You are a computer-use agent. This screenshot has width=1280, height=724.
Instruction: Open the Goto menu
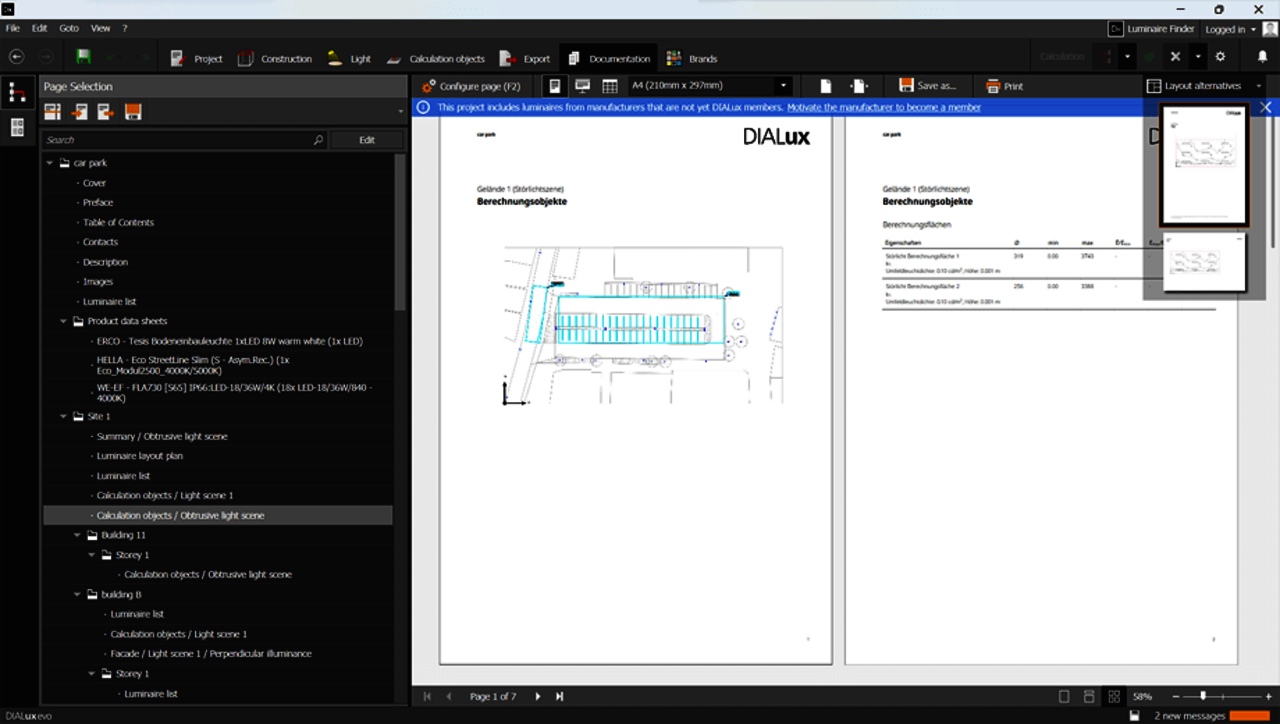coord(69,28)
